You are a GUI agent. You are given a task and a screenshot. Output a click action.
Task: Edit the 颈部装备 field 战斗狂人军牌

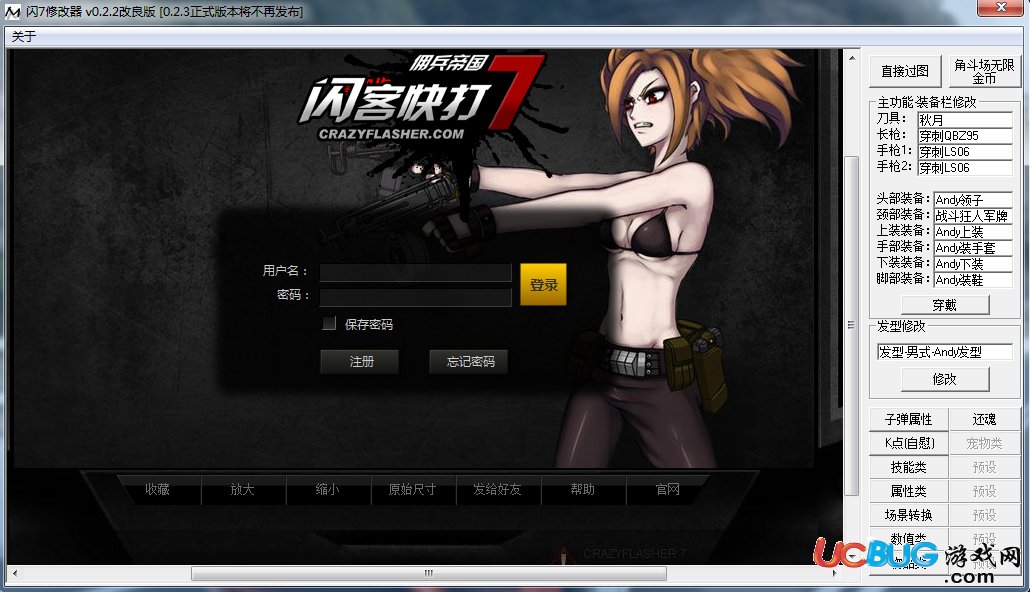[973, 216]
